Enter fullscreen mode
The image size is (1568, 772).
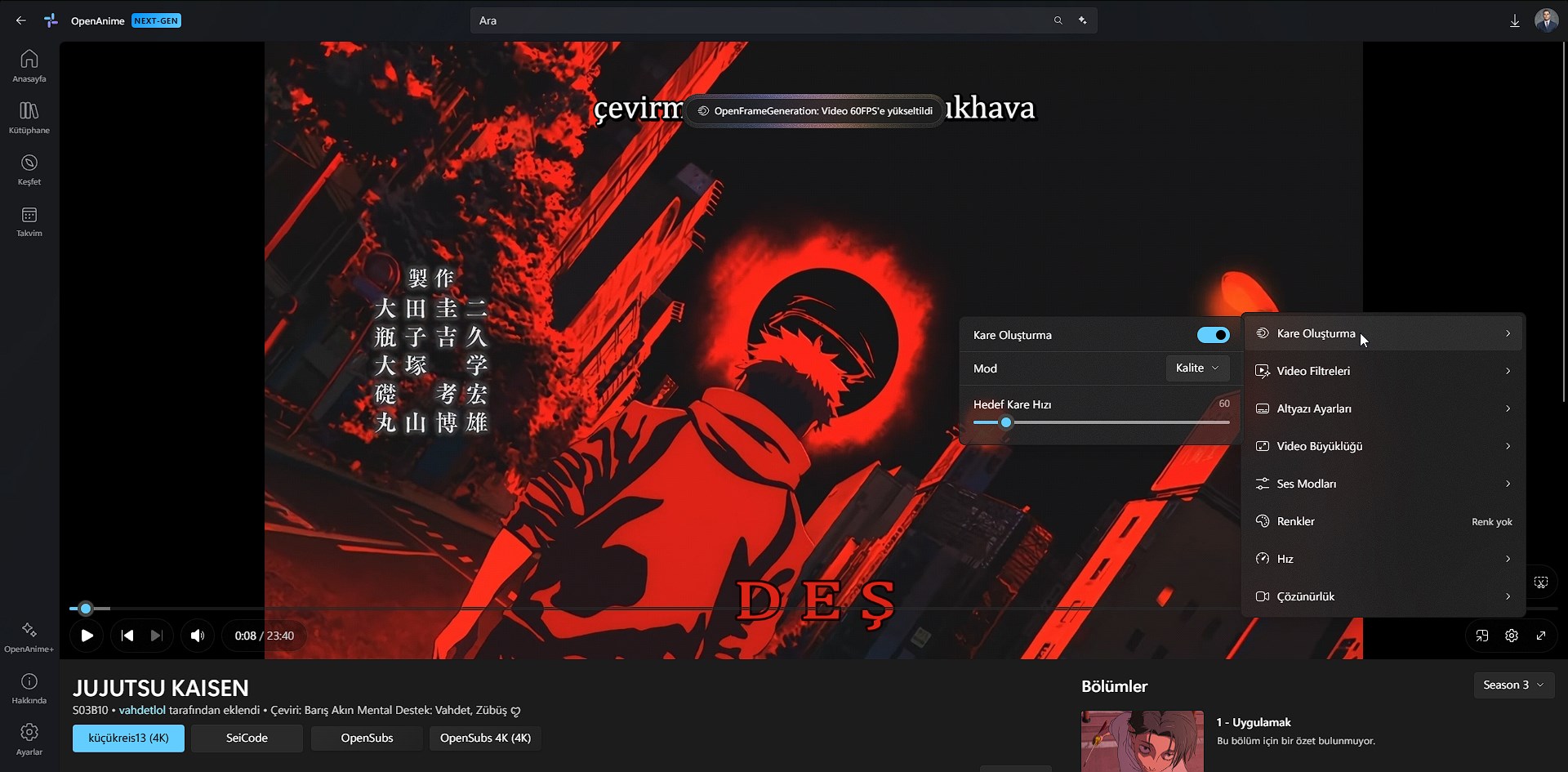1541,636
